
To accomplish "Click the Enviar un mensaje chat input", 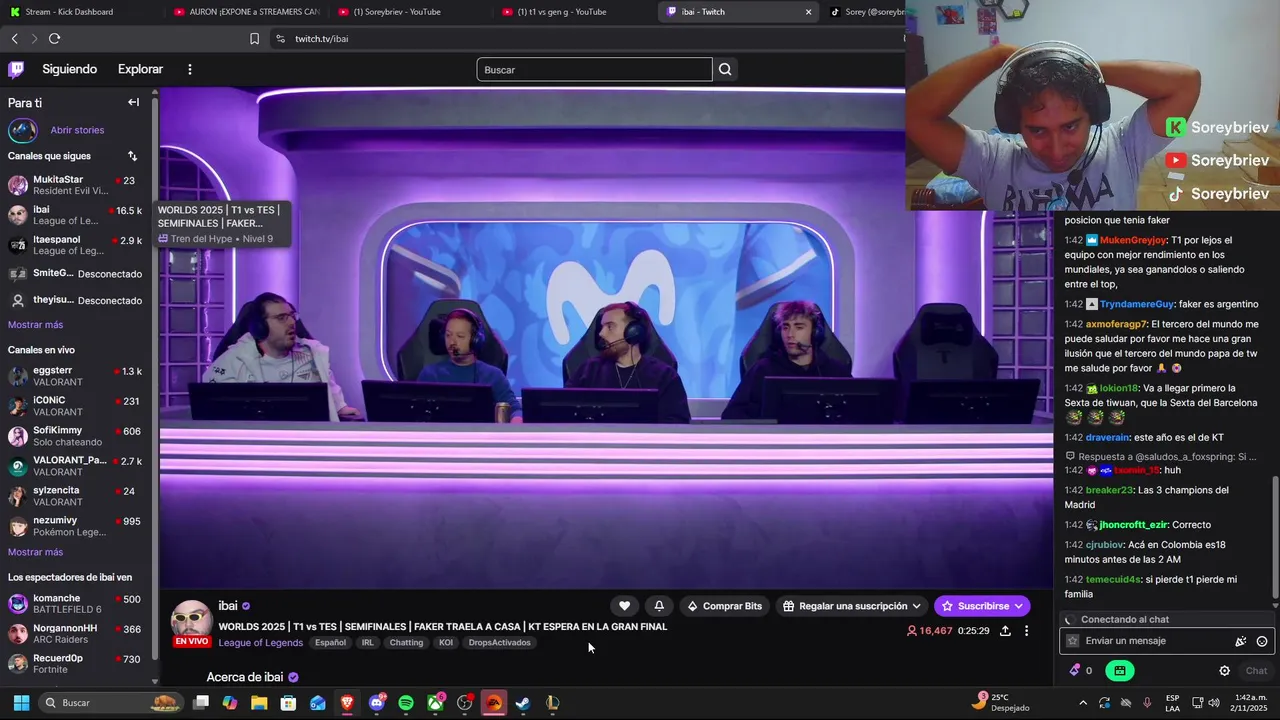I will [1165, 641].
